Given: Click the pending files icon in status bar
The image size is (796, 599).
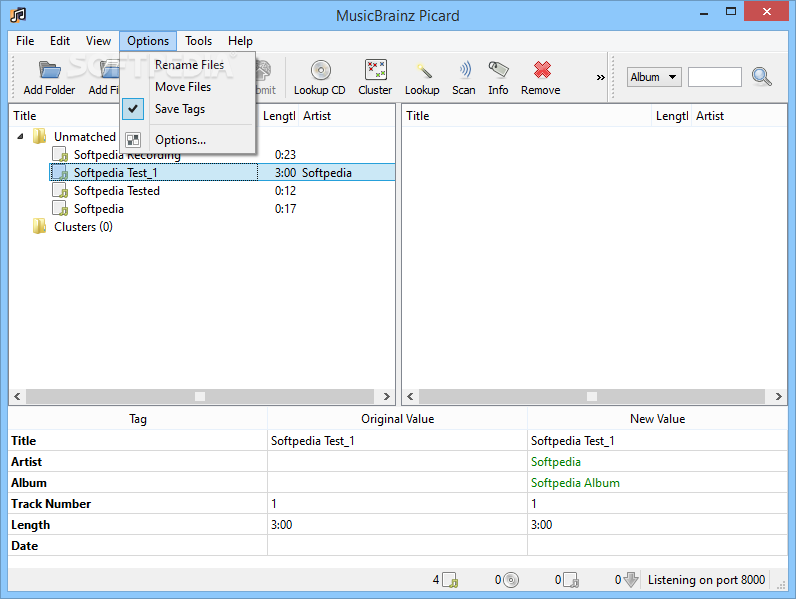Looking at the screenshot, I should click(x=571, y=580).
